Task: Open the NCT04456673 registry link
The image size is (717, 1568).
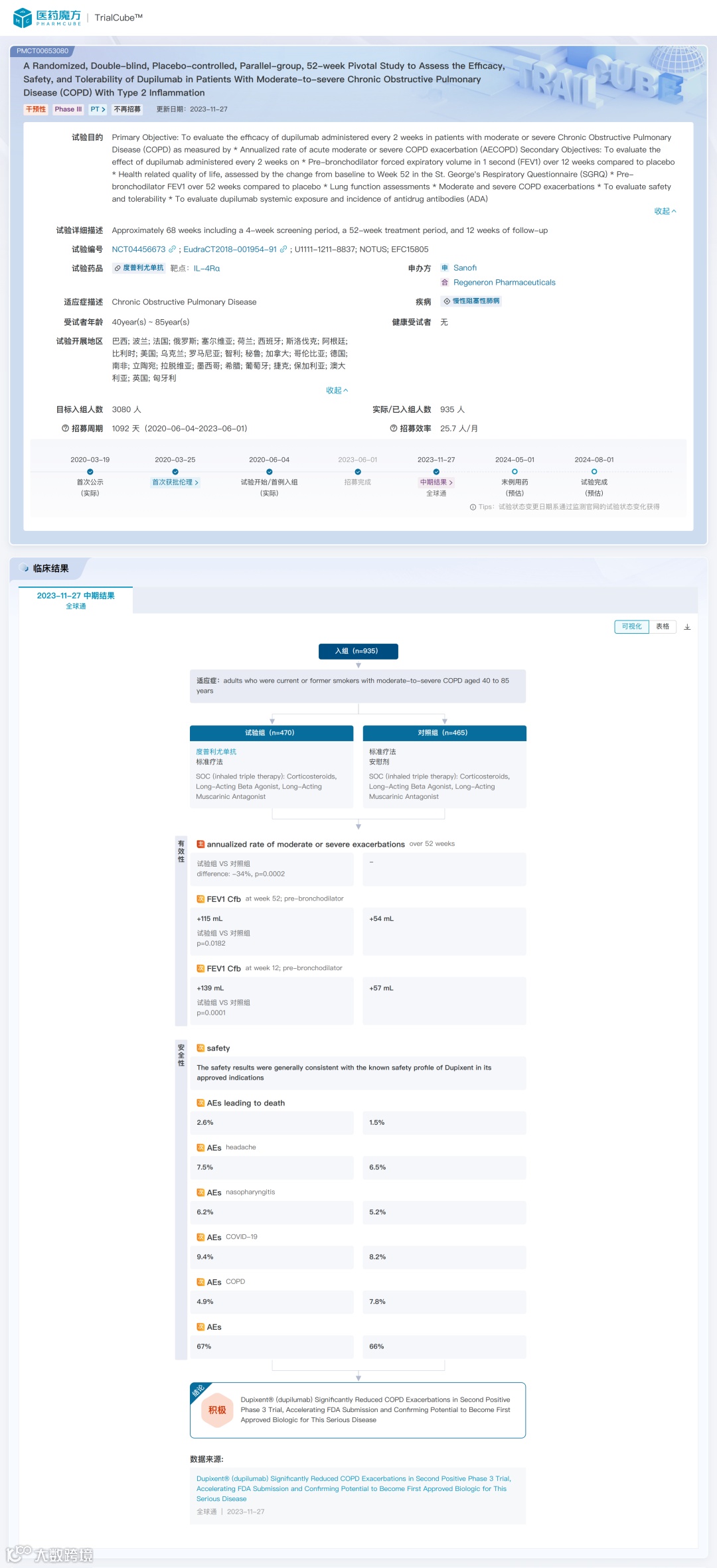Action: tap(139, 249)
